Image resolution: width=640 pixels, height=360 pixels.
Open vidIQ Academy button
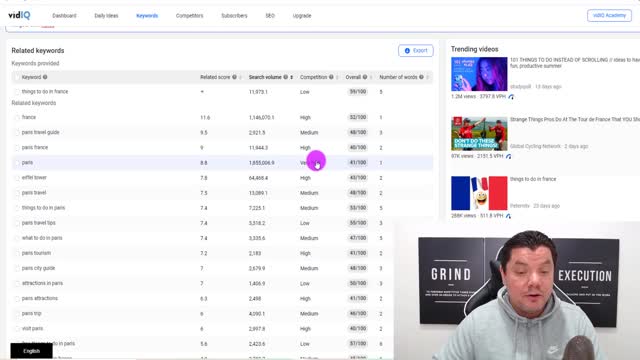pyautogui.click(x=609, y=16)
